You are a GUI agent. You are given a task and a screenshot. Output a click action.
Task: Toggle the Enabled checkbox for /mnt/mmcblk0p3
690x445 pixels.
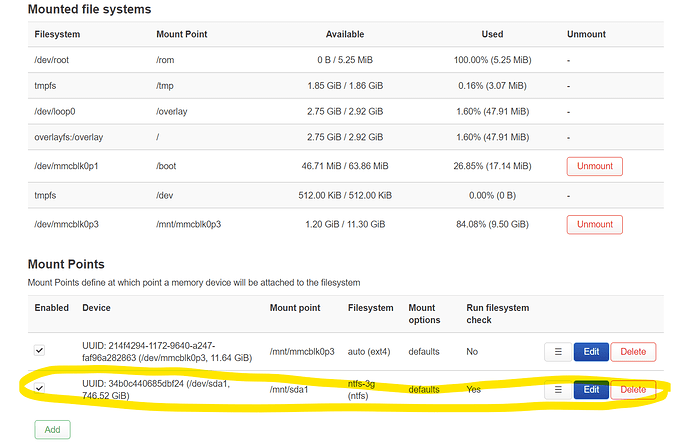(40, 350)
